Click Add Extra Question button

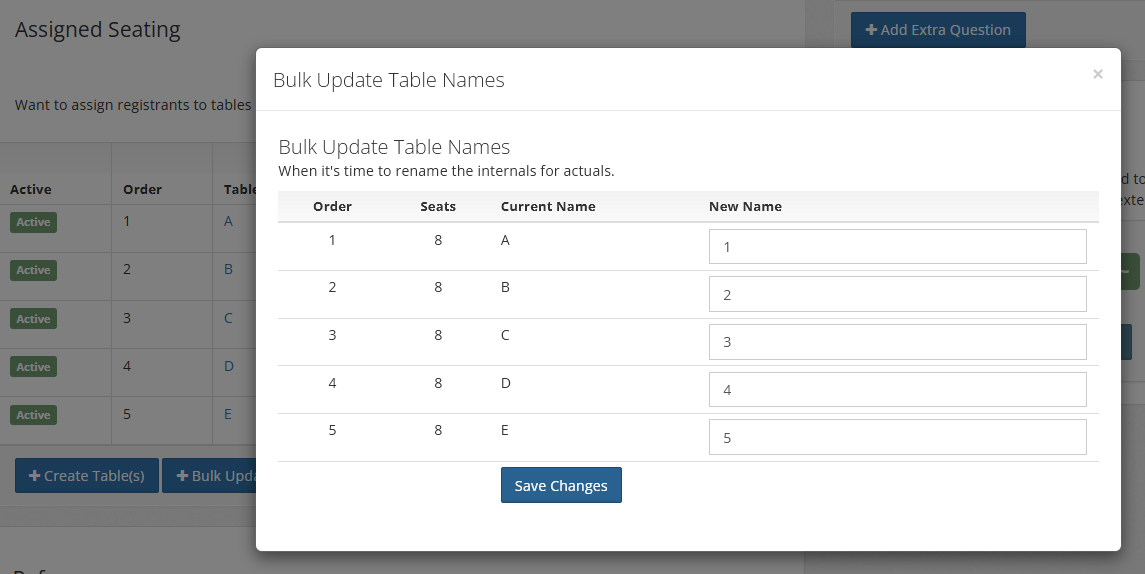(938, 30)
